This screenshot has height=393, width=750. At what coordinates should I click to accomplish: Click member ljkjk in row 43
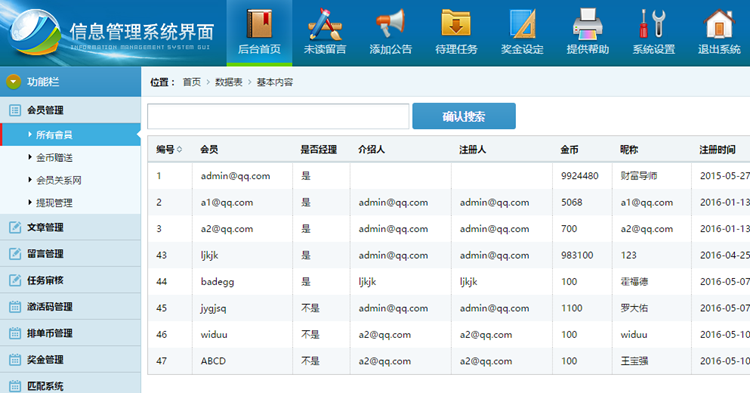click(210, 255)
